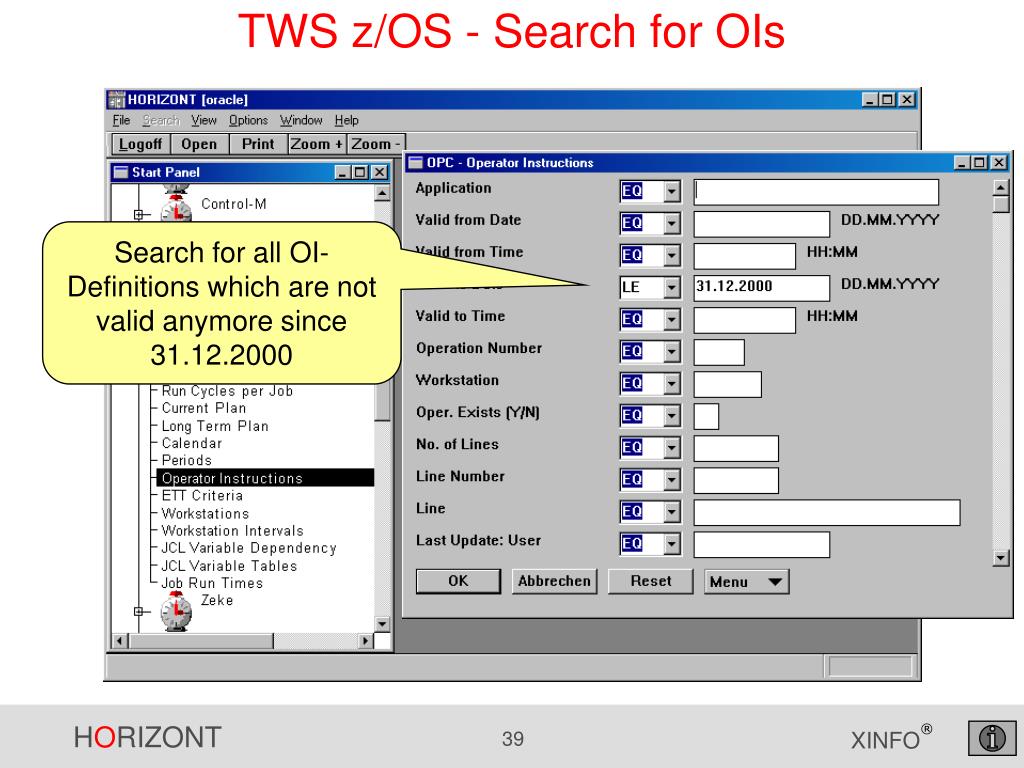Open the File menu

121,120
